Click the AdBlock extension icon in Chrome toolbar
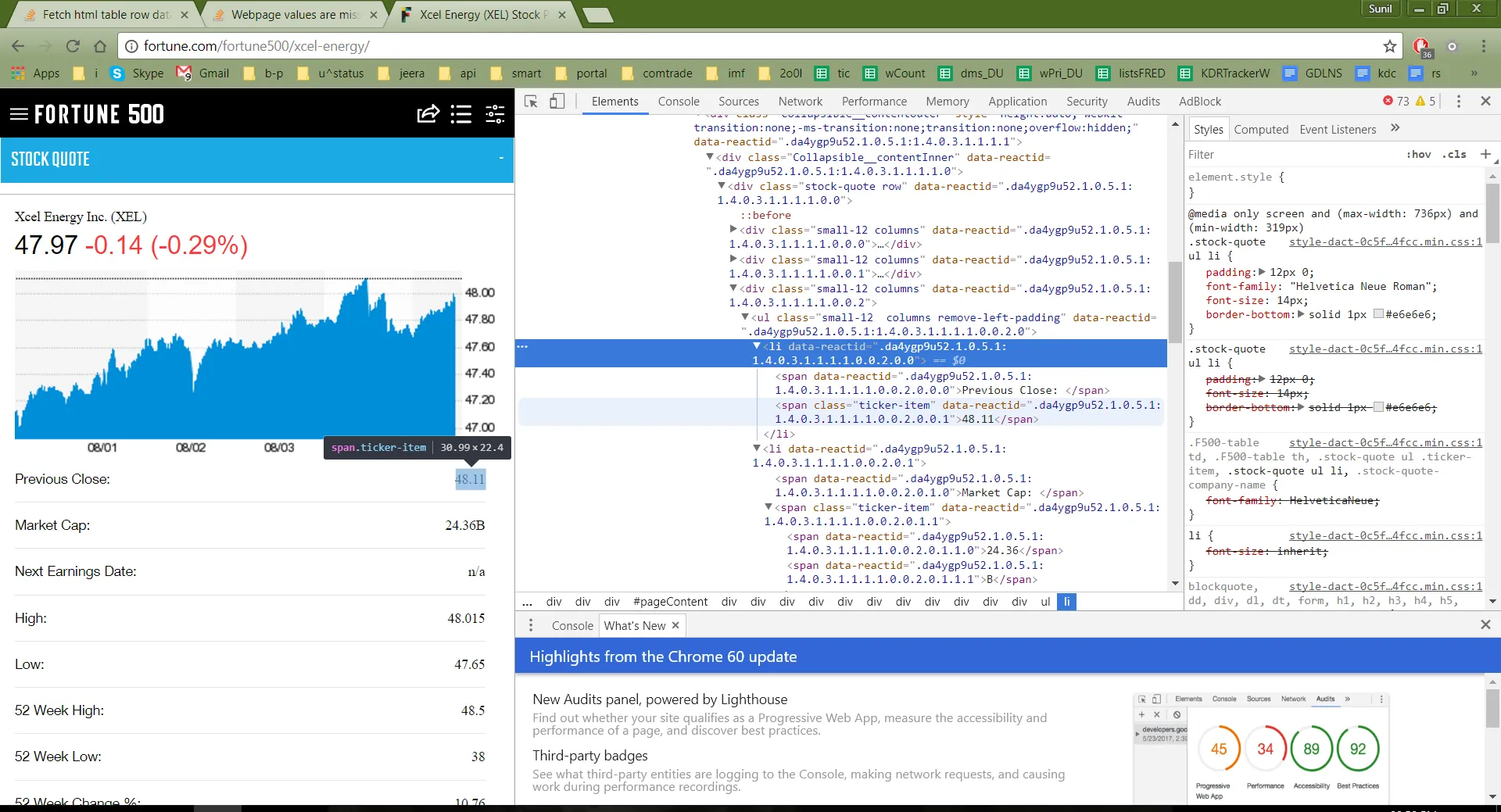 pos(1422,47)
